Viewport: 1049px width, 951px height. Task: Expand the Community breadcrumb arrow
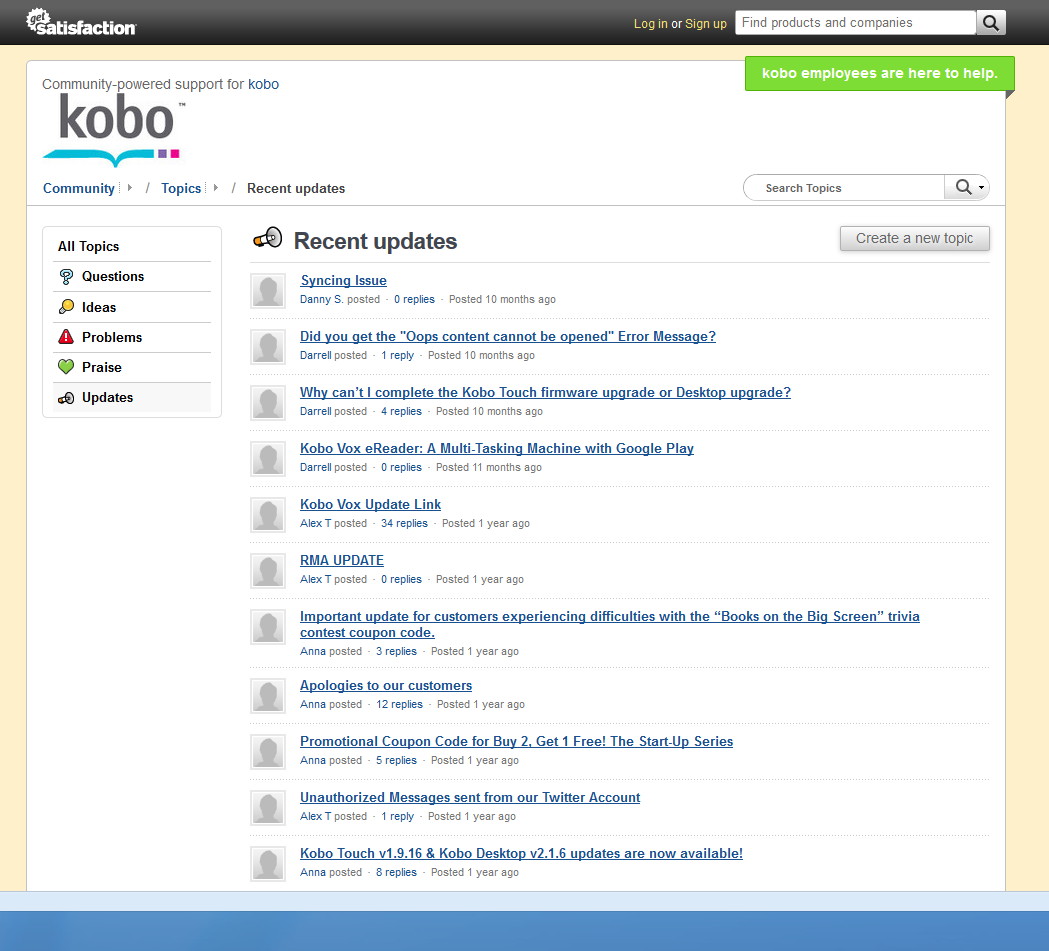pyautogui.click(x=130, y=188)
